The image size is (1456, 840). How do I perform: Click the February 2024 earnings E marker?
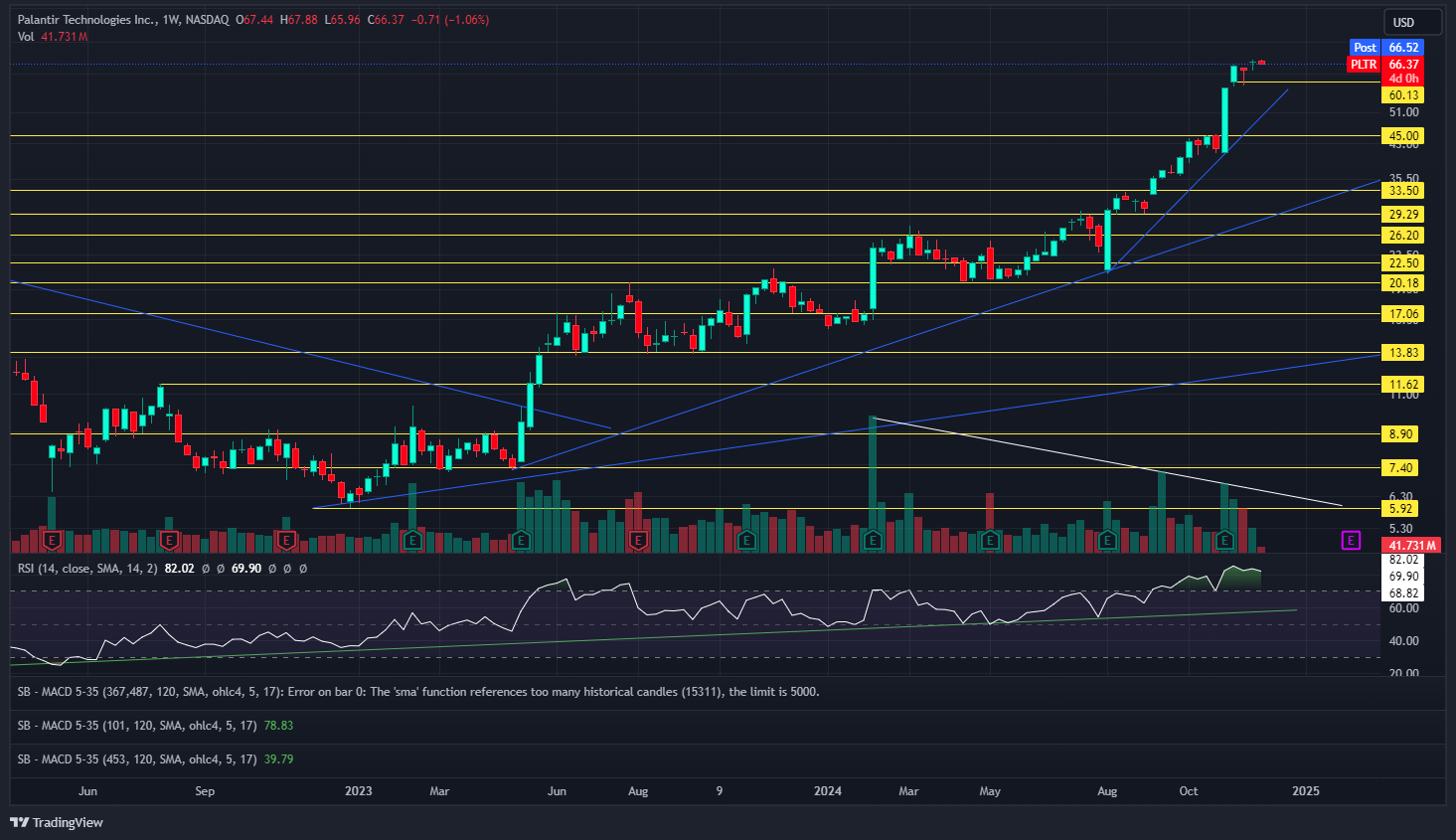click(x=873, y=541)
